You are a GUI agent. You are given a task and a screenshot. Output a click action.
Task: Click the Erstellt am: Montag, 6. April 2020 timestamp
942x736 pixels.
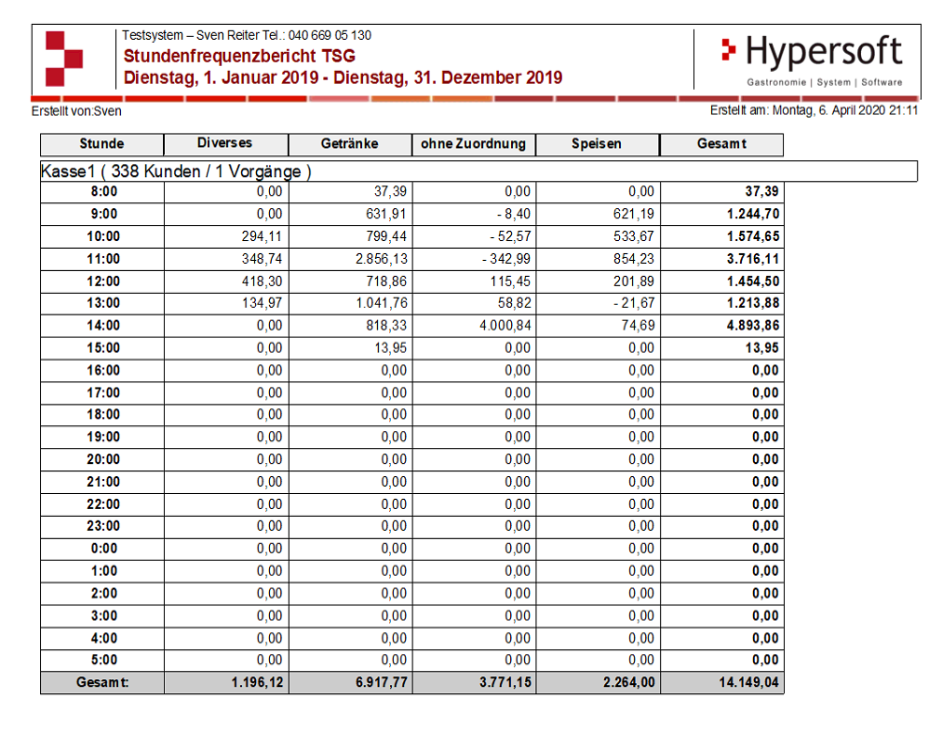(x=814, y=111)
